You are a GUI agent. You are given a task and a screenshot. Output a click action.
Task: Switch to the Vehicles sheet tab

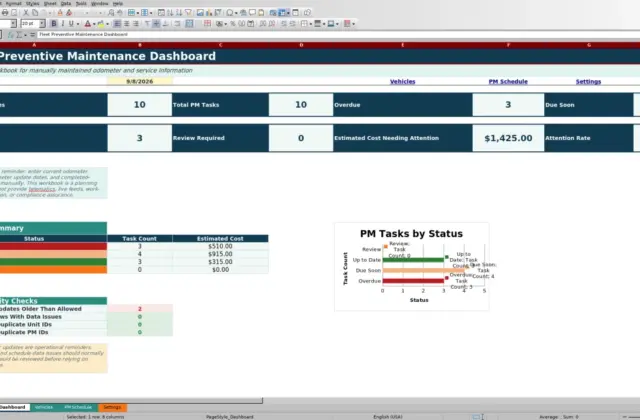[x=43, y=407]
